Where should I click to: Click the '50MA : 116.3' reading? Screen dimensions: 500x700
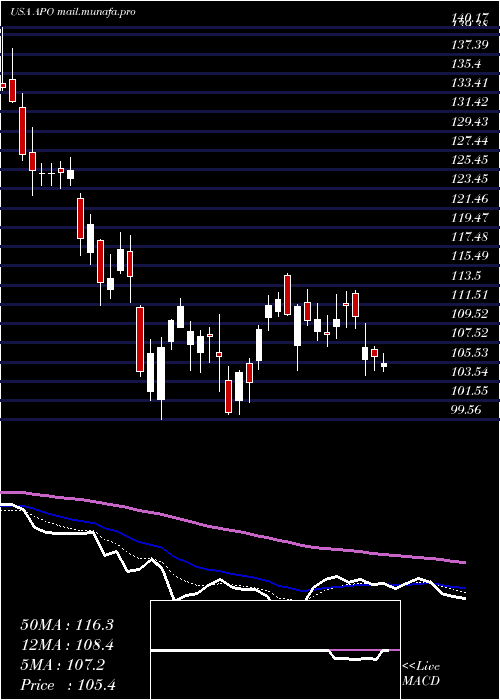(67, 625)
